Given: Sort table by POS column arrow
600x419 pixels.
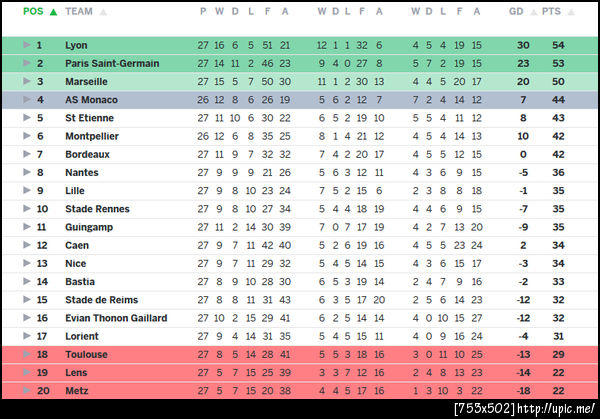Looking at the screenshot, I should tap(53, 11).
